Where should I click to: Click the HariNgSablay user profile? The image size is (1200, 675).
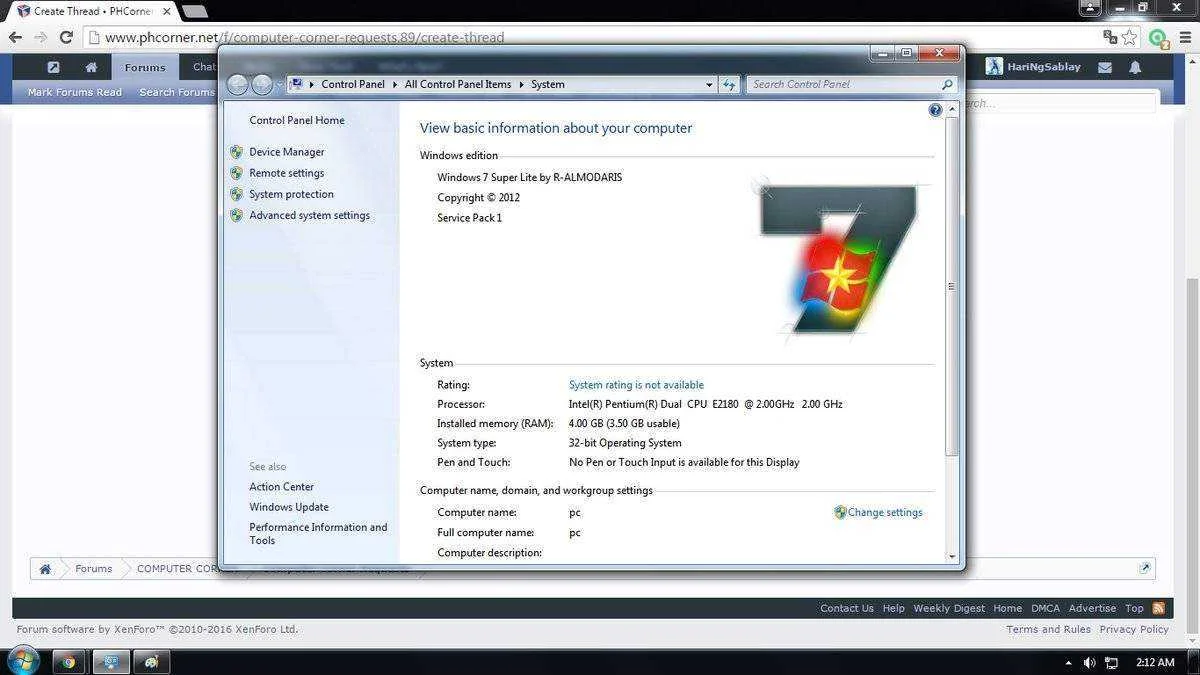tap(1033, 67)
